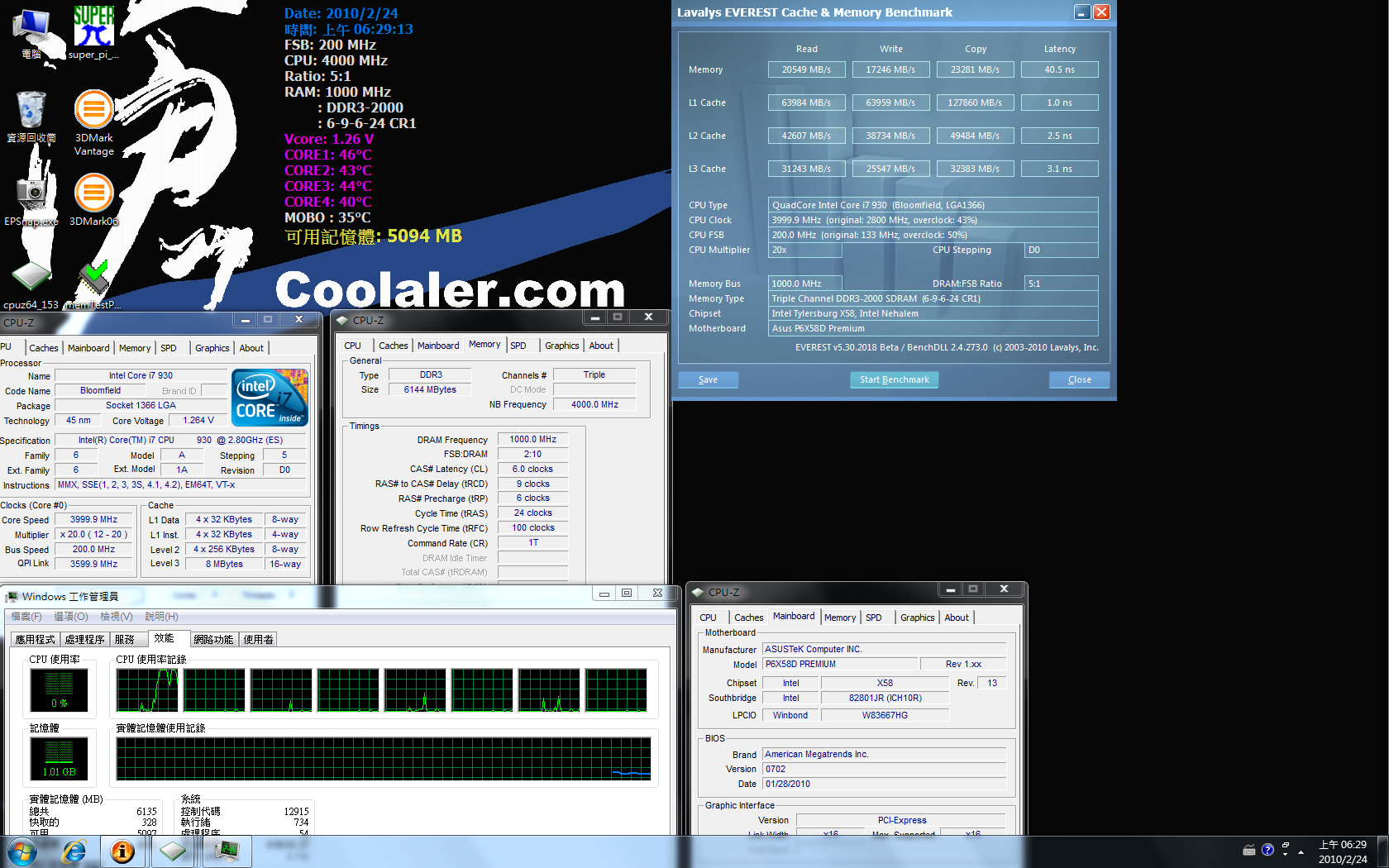Viewport: 1389px width, 868px height.
Task: Select the About tab in the Mainboard CPU-Z window
Action: [x=957, y=618]
